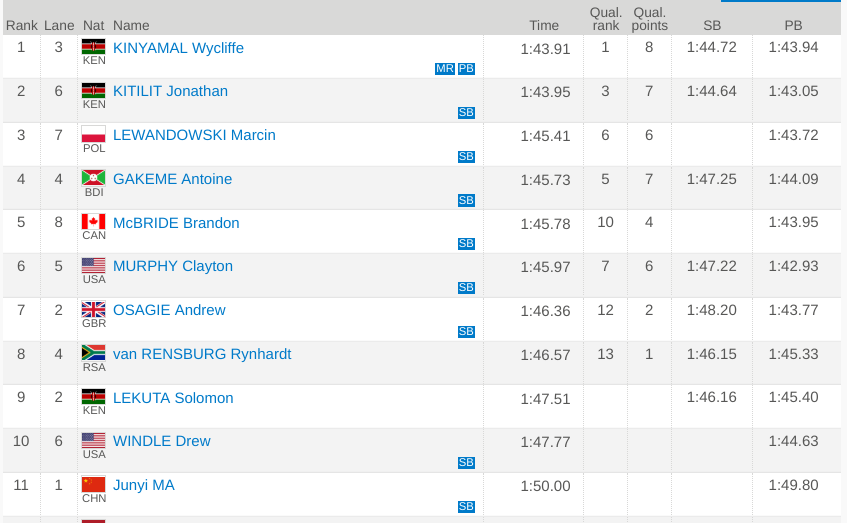This screenshot has width=847, height=523.
Task: Open athlete profile for KINYAMAL Wycliffe
Action: click(x=178, y=48)
